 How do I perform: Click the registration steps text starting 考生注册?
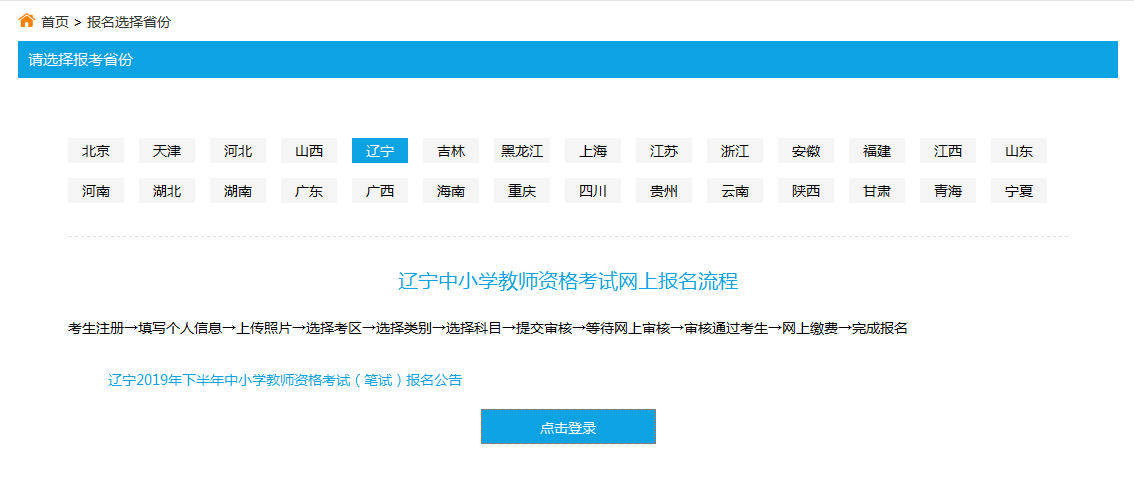[x=487, y=328]
